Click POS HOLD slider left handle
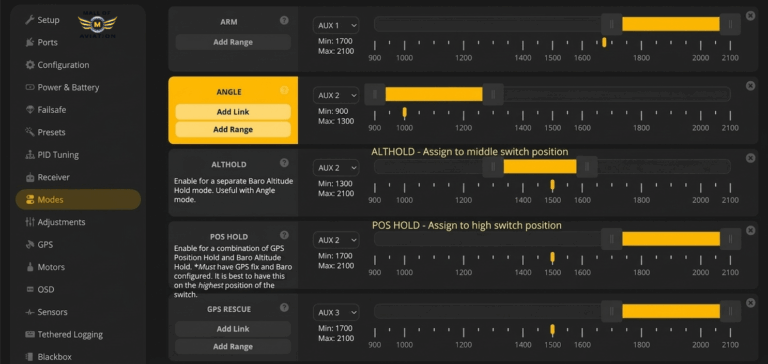Image resolution: width=768 pixels, height=364 pixels. pyautogui.click(x=611, y=239)
